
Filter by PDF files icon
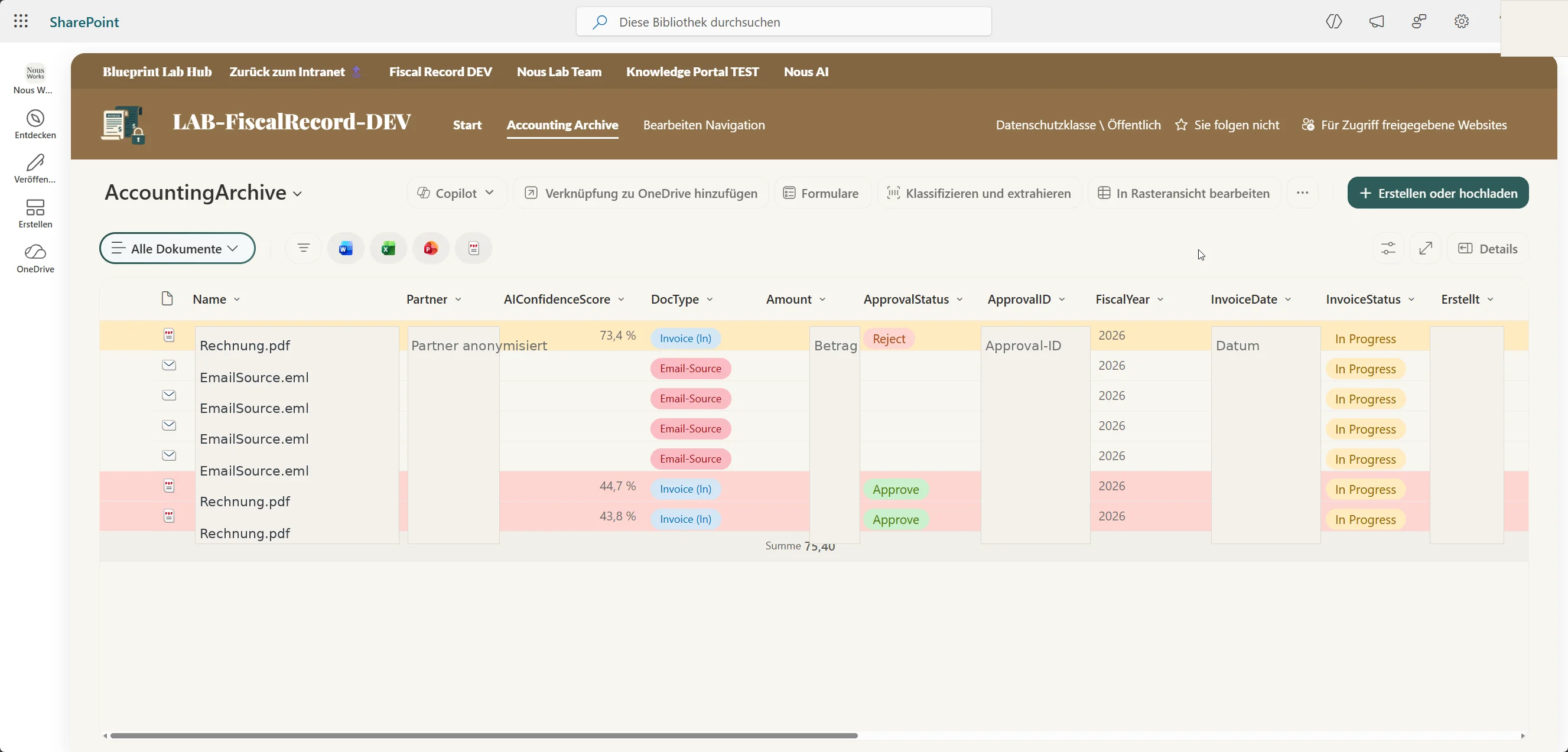tap(474, 248)
